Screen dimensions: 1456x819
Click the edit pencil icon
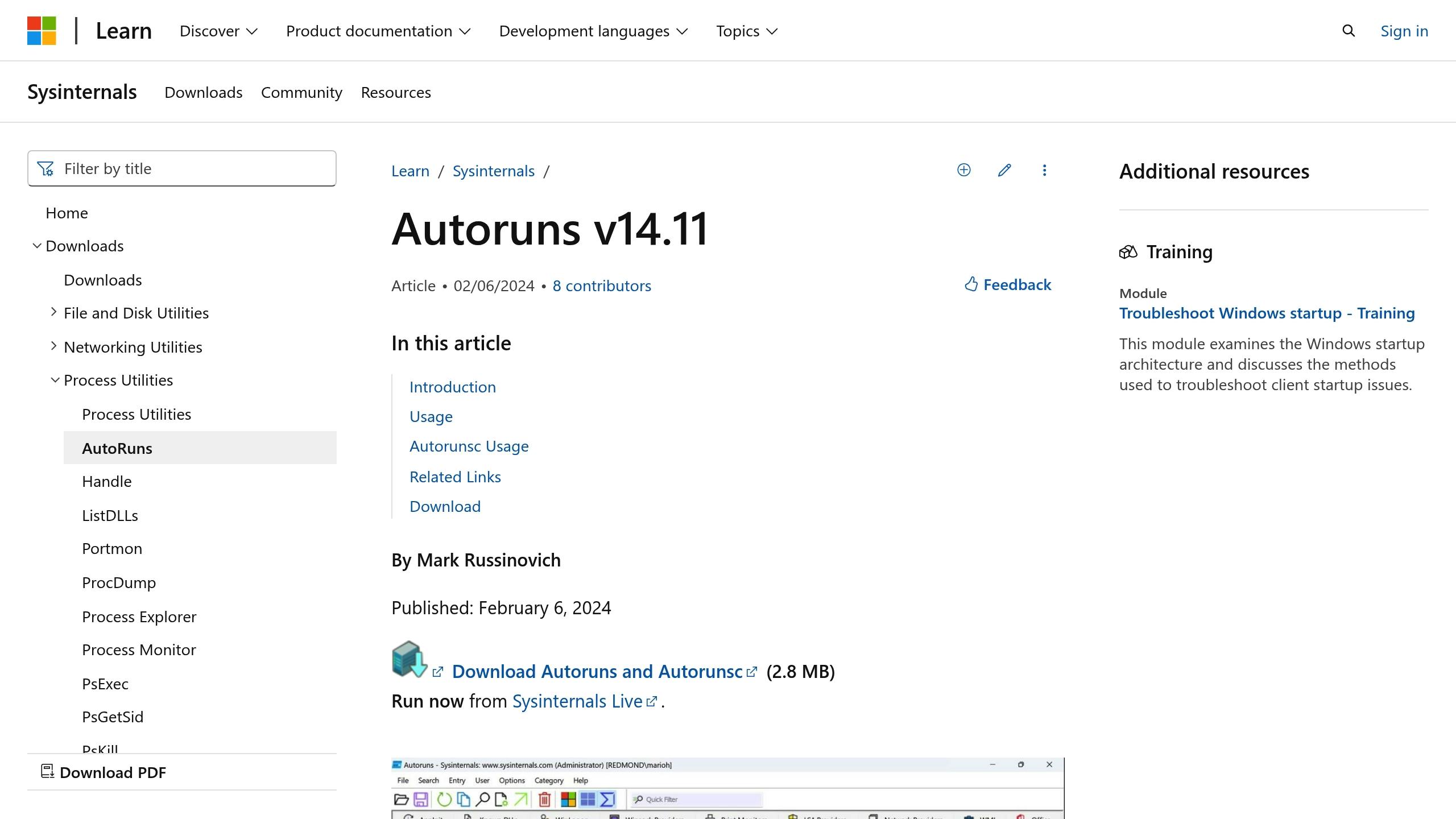1004,170
